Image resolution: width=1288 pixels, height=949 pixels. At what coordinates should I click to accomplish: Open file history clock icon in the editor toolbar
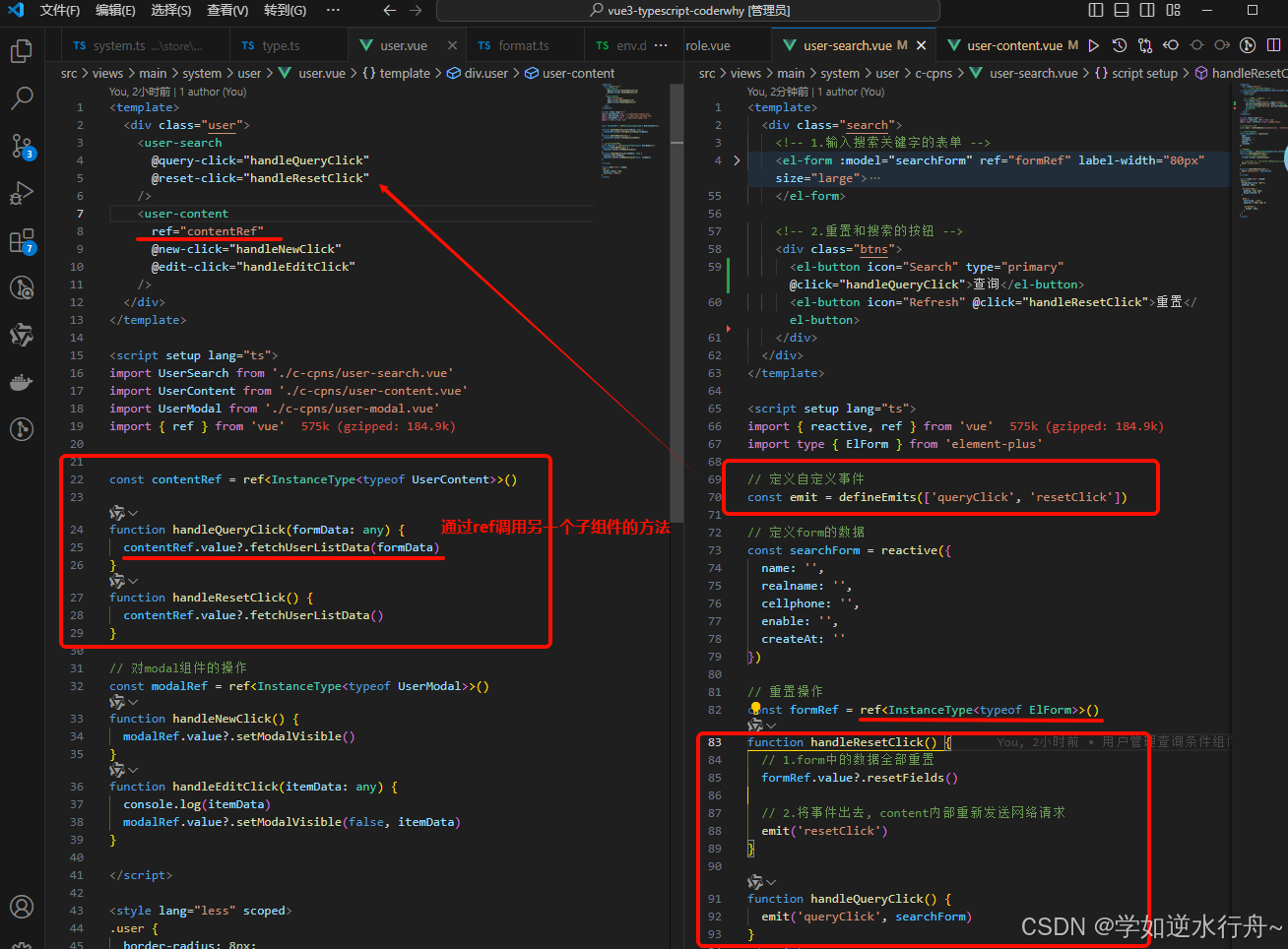[x=1120, y=45]
